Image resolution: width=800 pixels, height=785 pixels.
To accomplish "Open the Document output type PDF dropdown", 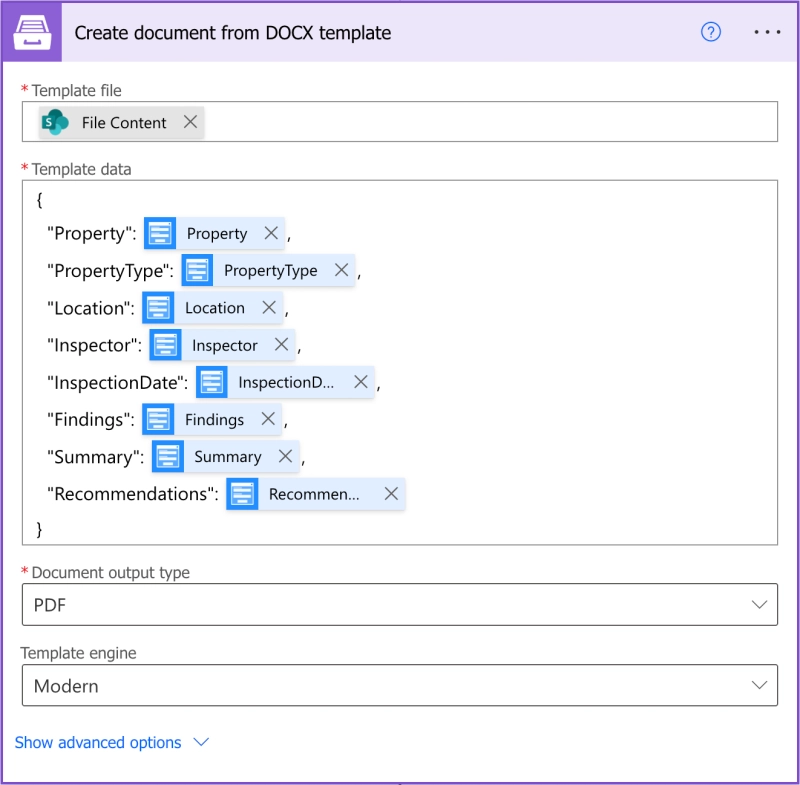I will click(x=399, y=604).
